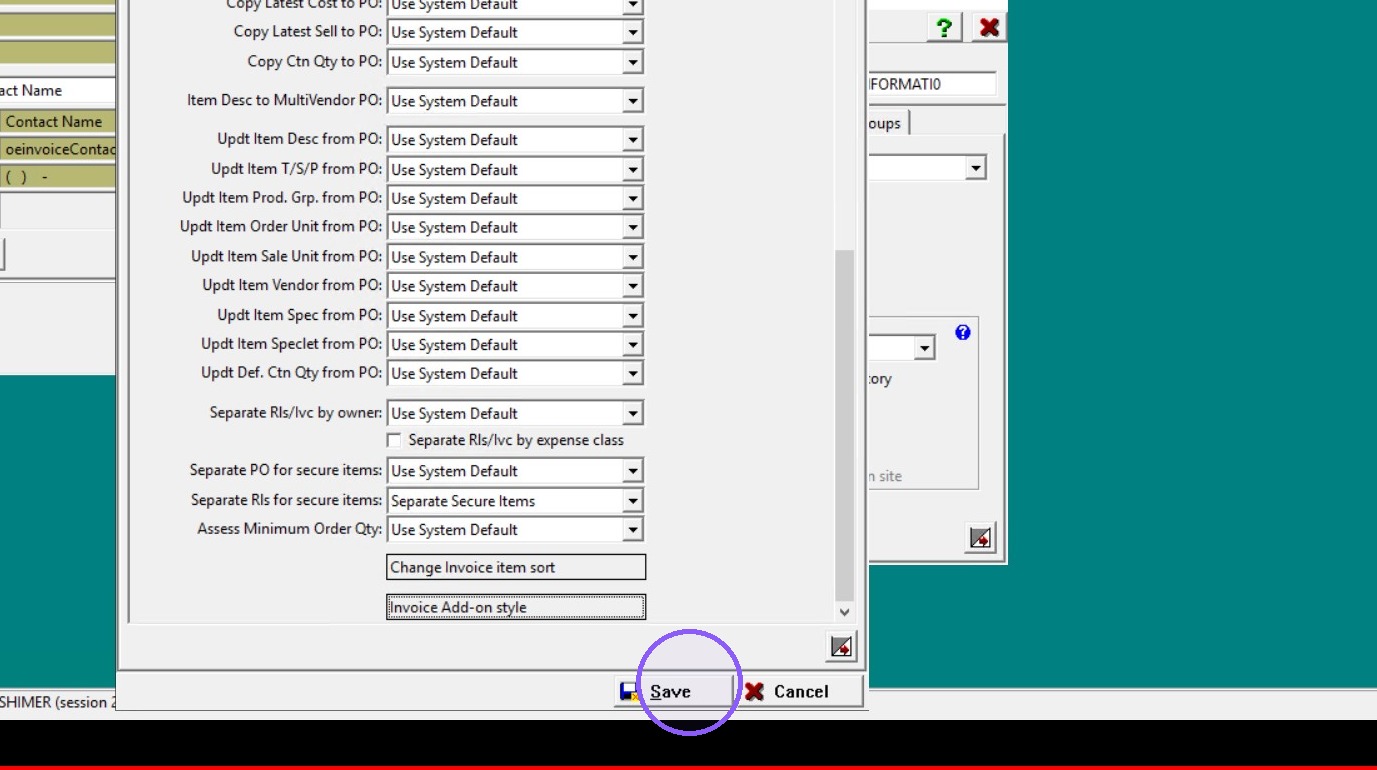
Task: Open Copy Latest Sell to PO dropdown
Action: (x=632, y=32)
